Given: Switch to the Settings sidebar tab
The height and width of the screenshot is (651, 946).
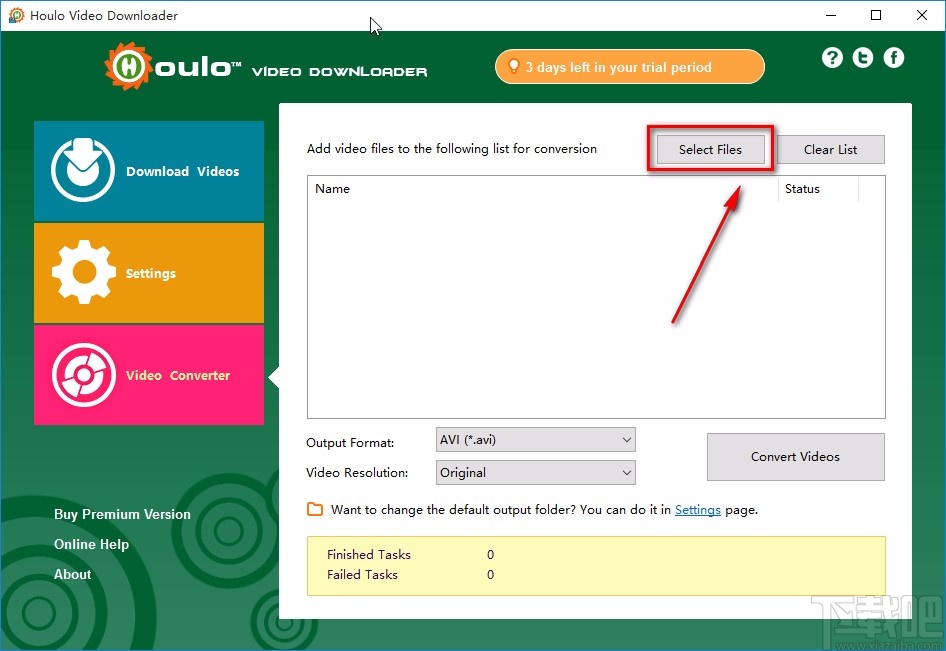Looking at the screenshot, I should [x=148, y=272].
